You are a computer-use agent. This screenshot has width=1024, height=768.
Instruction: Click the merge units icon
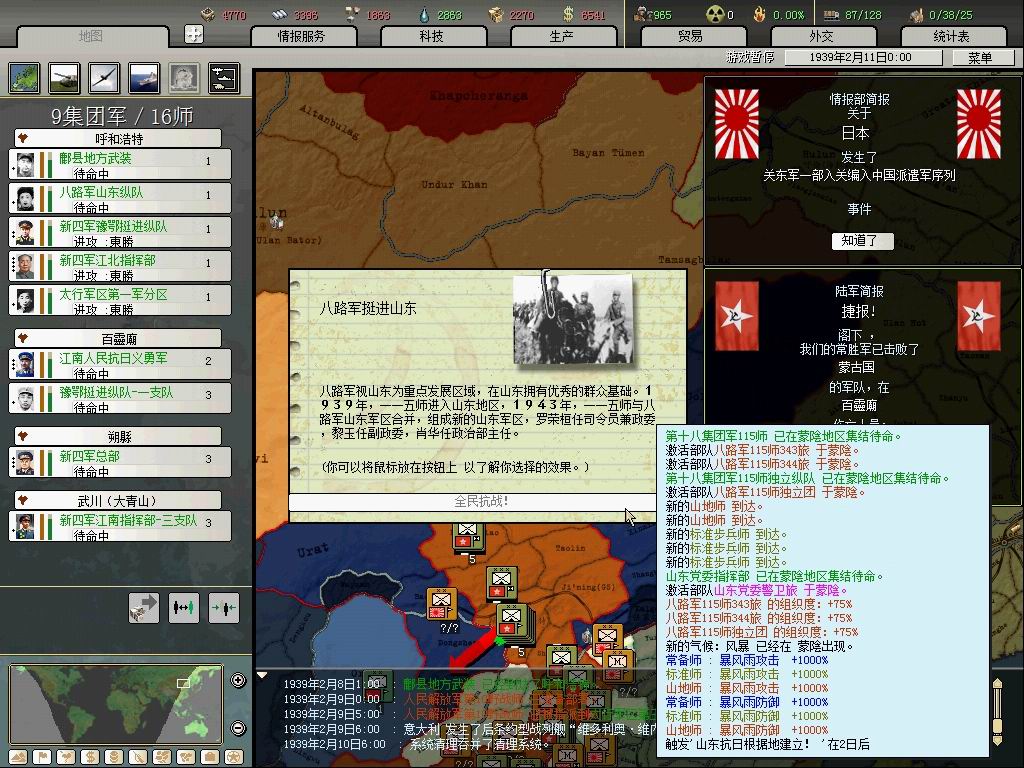coord(223,607)
